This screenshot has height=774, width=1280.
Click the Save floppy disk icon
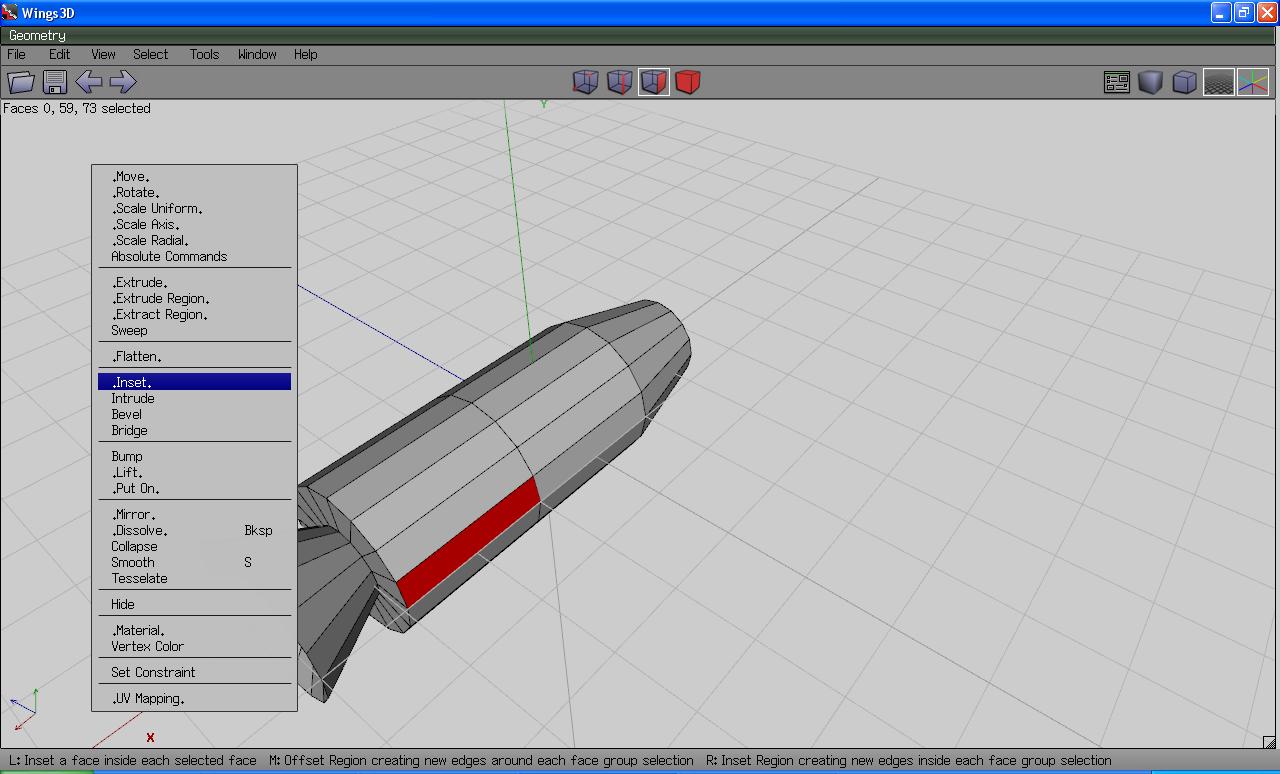click(x=55, y=82)
